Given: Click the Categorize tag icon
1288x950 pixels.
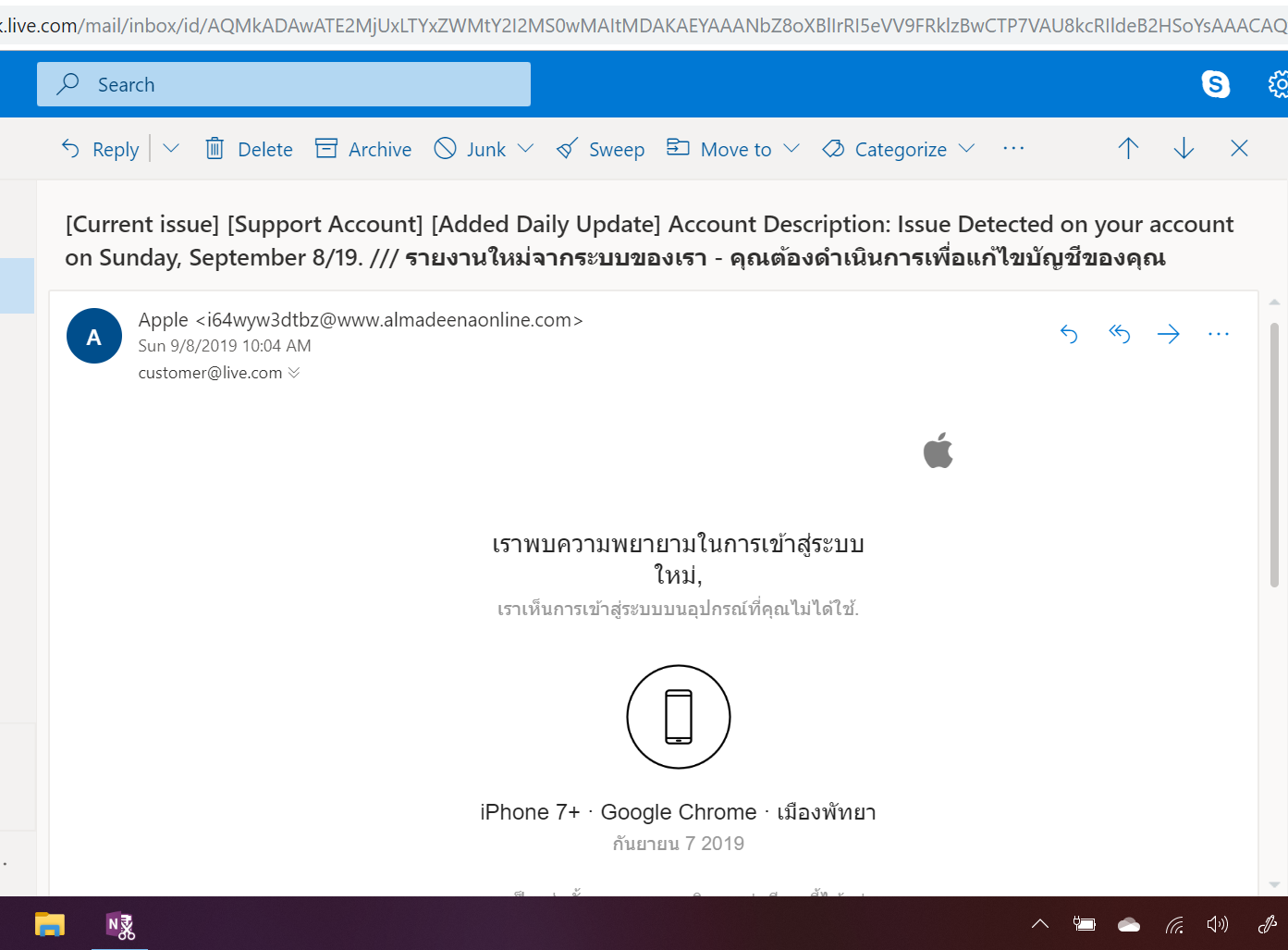Looking at the screenshot, I should [x=834, y=148].
